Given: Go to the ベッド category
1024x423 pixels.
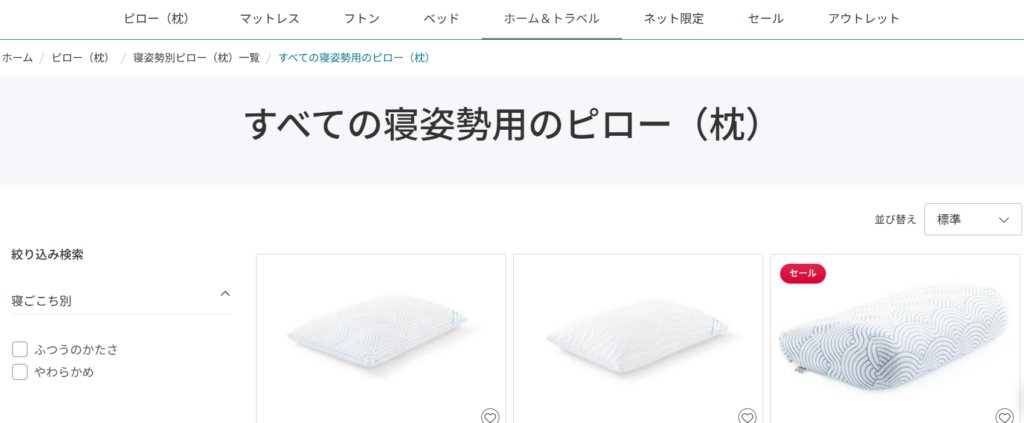Looking at the screenshot, I should [x=441, y=18].
